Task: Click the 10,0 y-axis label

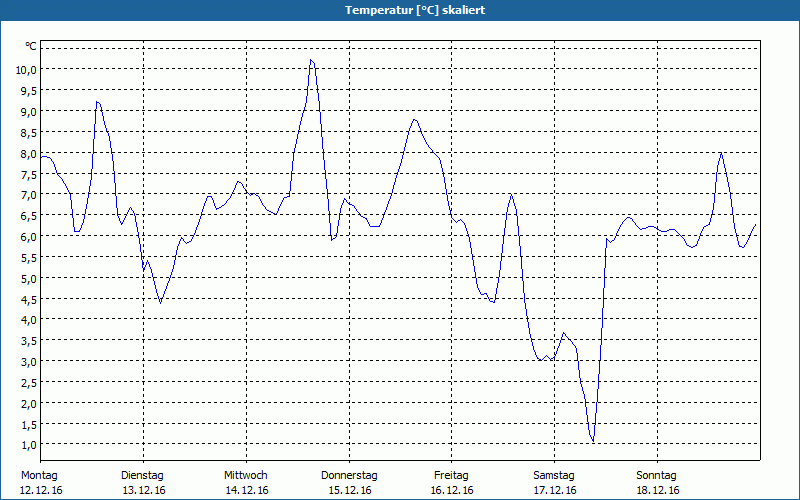Action: [25, 69]
